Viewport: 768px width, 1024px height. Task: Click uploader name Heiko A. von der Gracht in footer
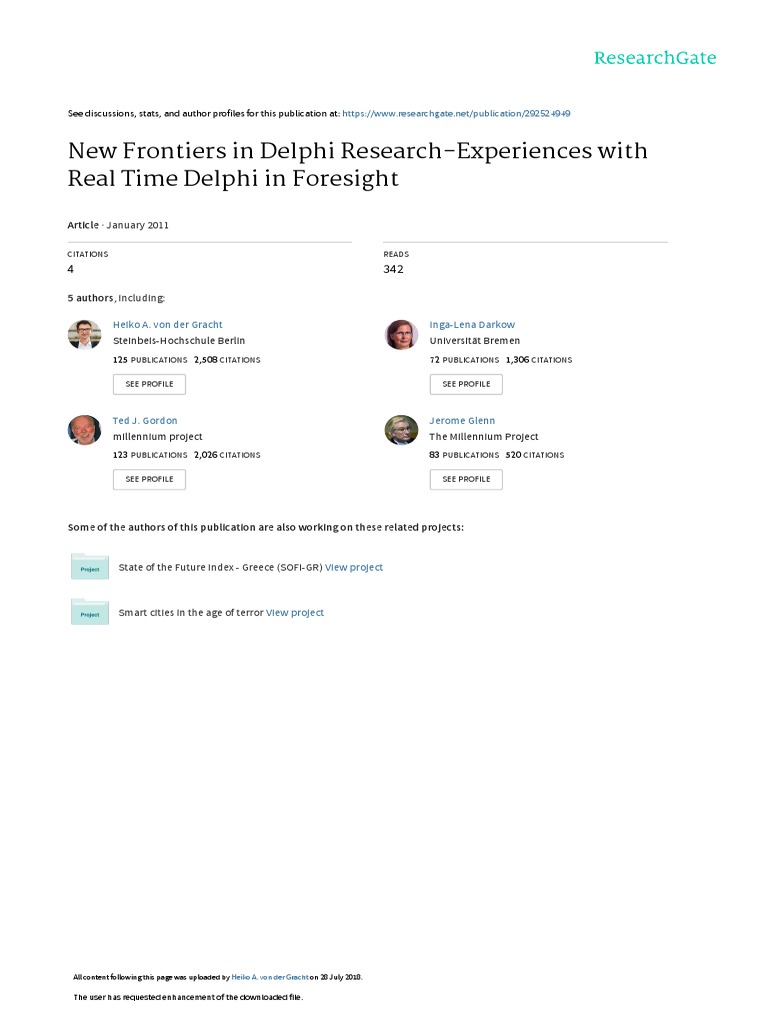270,976
